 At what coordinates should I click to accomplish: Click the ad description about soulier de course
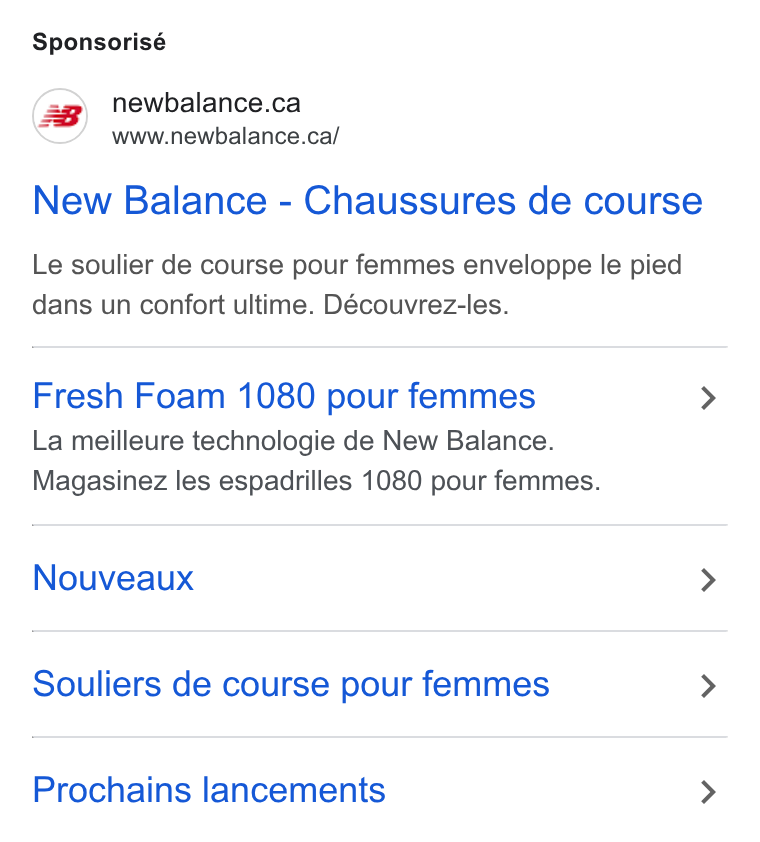pos(357,285)
